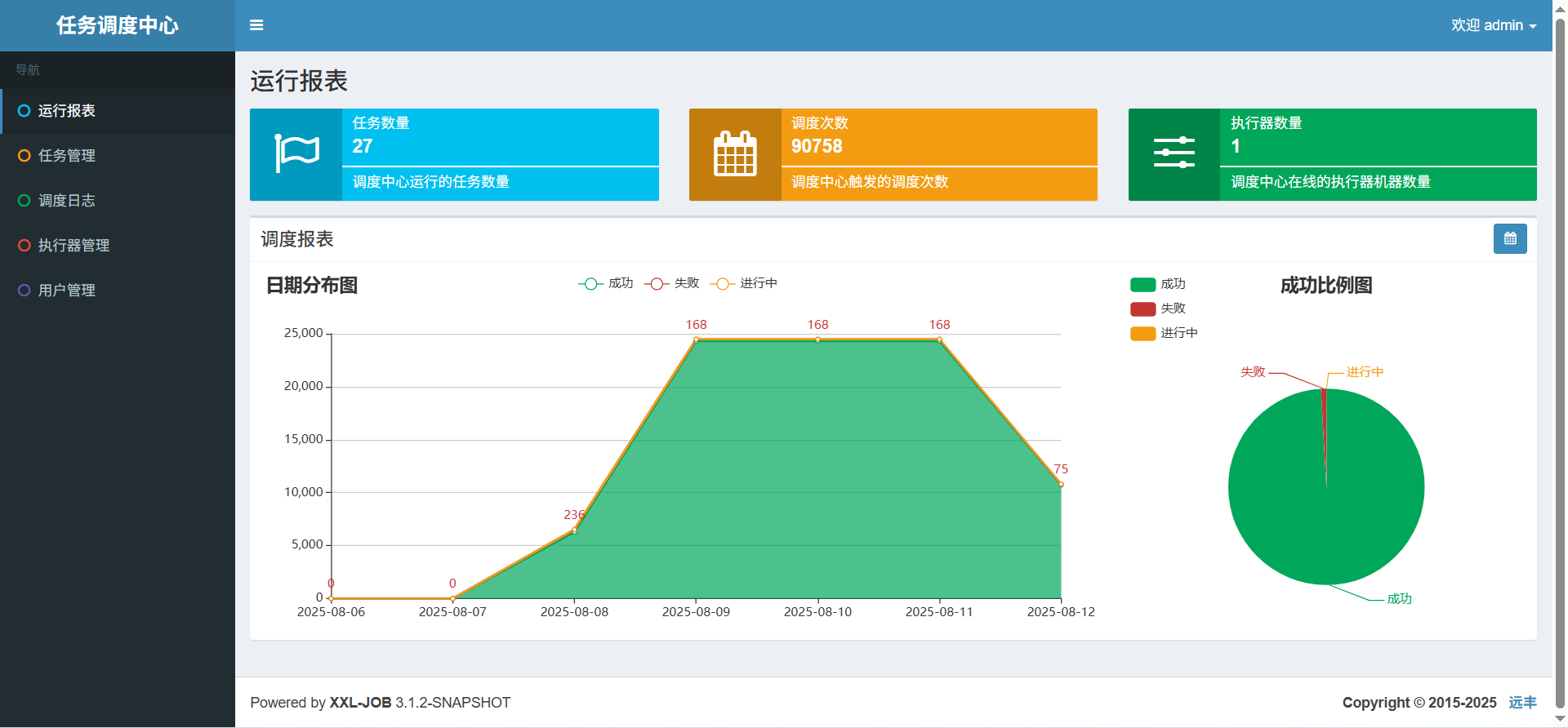
Task: Select 用户管理 in navigation
Action: point(118,291)
